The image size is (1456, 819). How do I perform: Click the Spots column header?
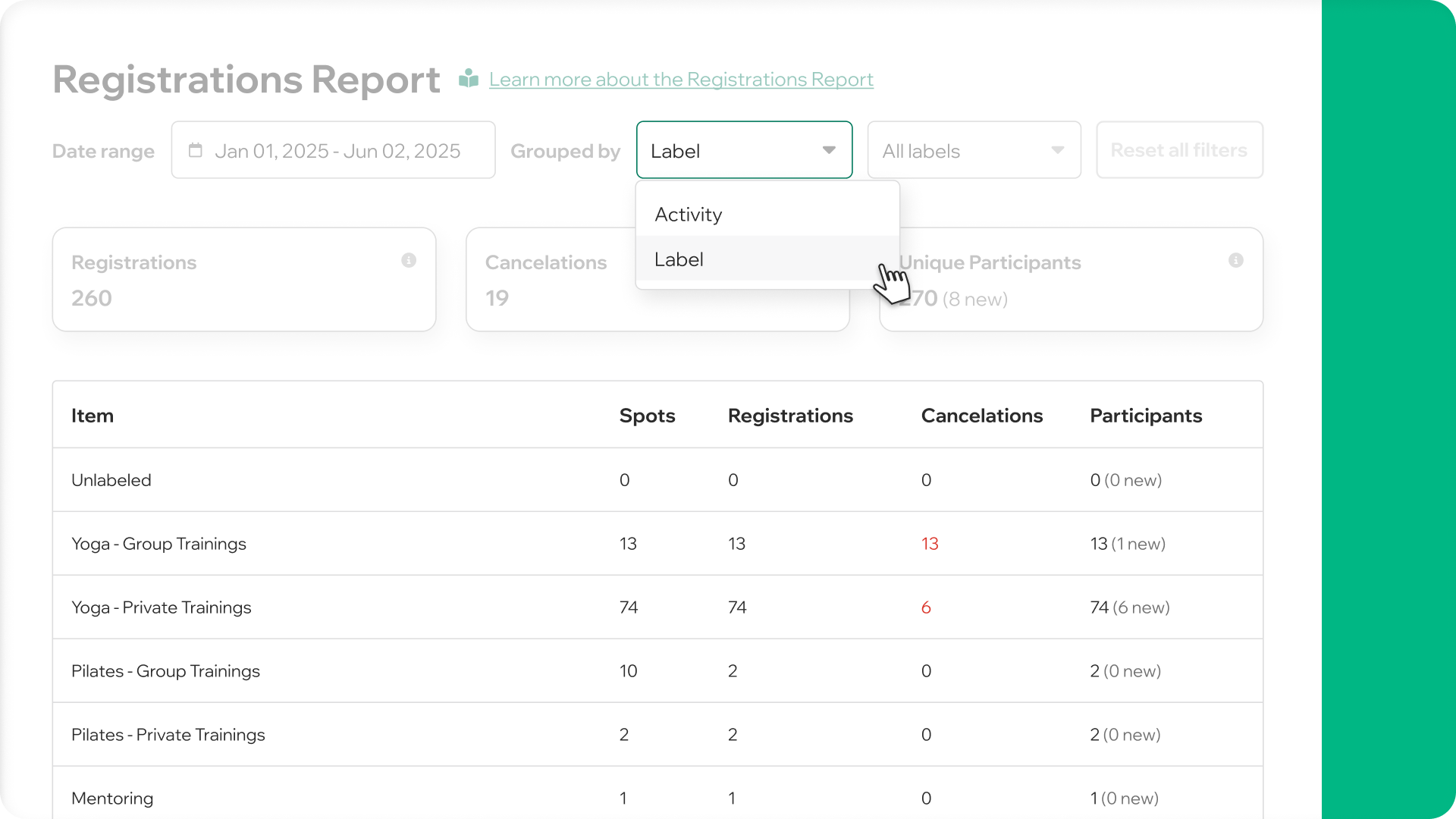(x=647, y=416)
